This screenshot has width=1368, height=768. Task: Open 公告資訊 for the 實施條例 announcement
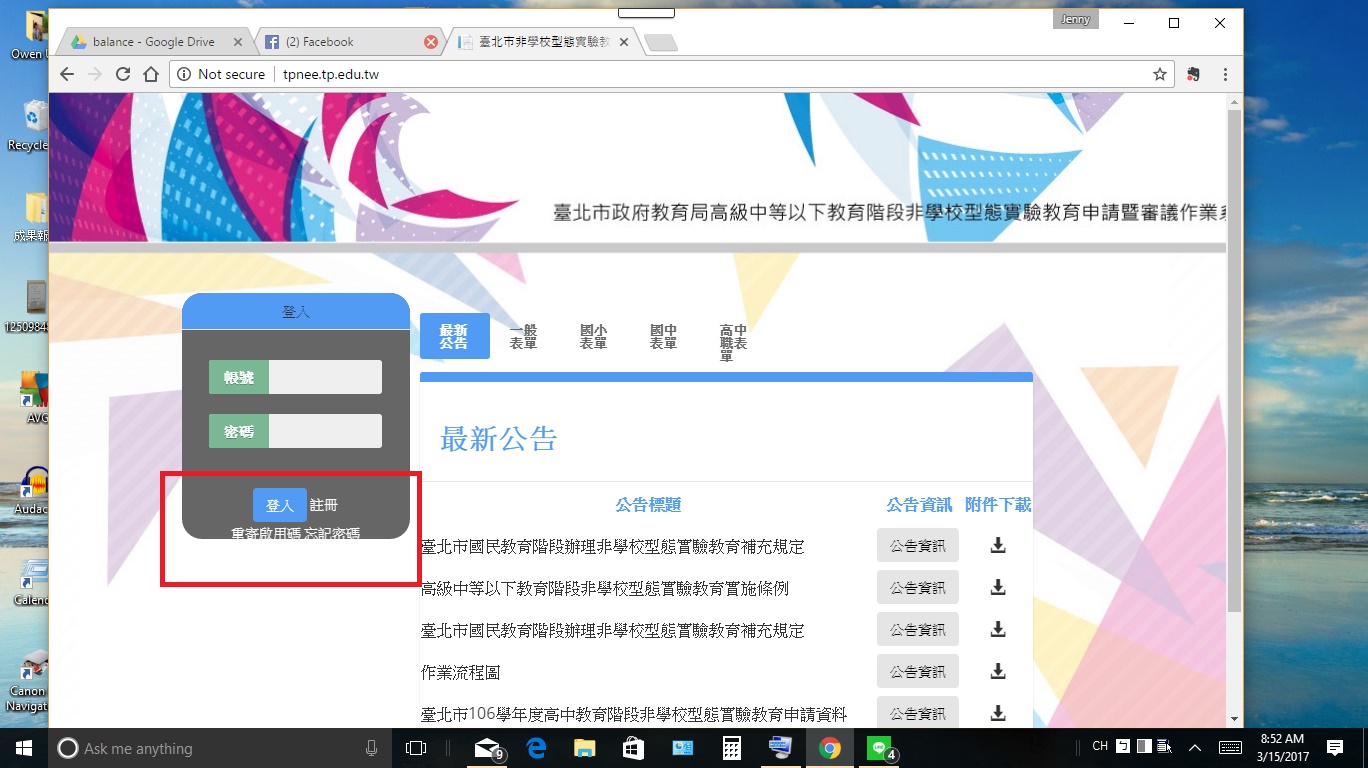[917, 587]
